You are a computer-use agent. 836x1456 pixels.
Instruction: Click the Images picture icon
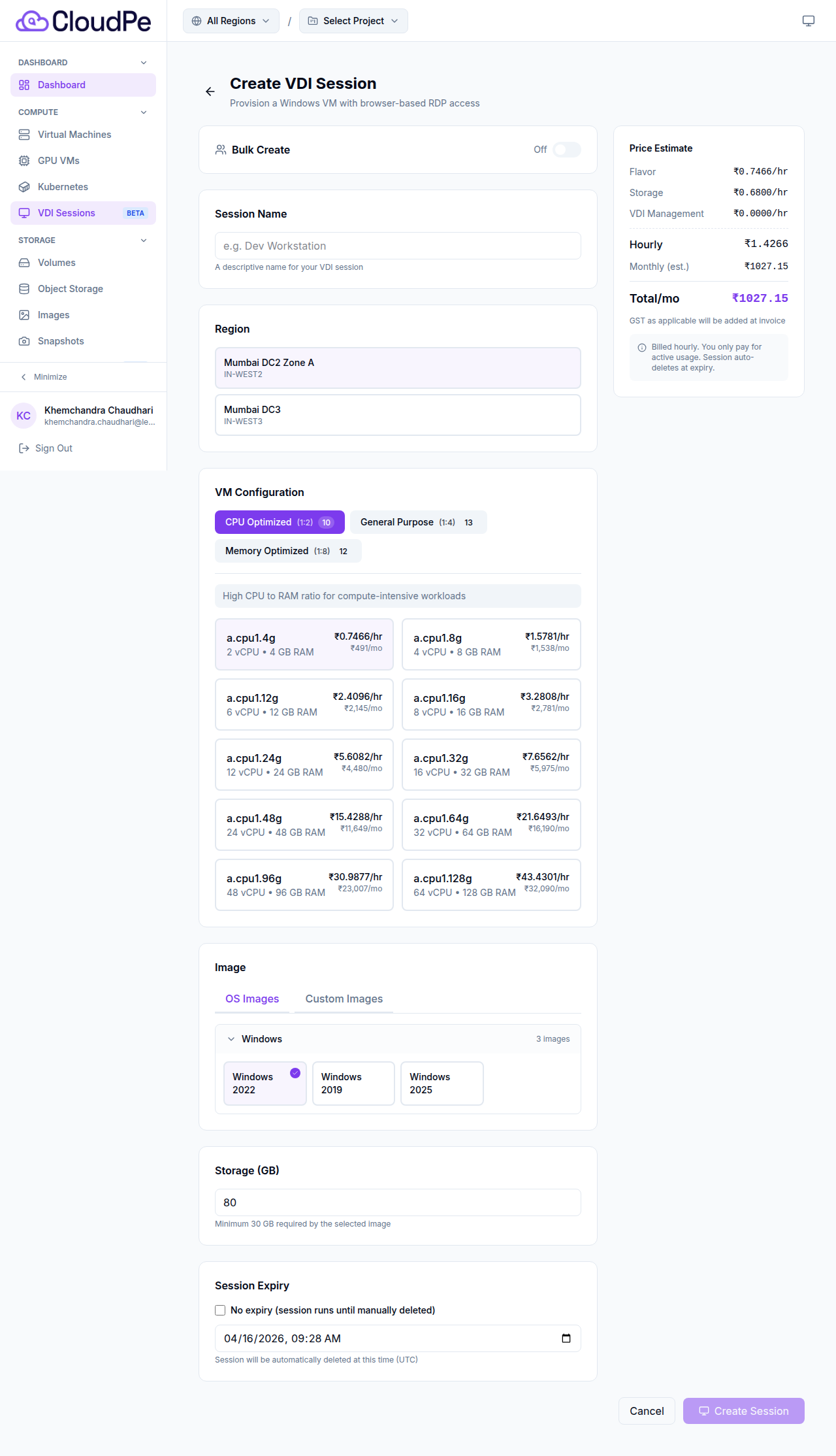click(24, 315)
